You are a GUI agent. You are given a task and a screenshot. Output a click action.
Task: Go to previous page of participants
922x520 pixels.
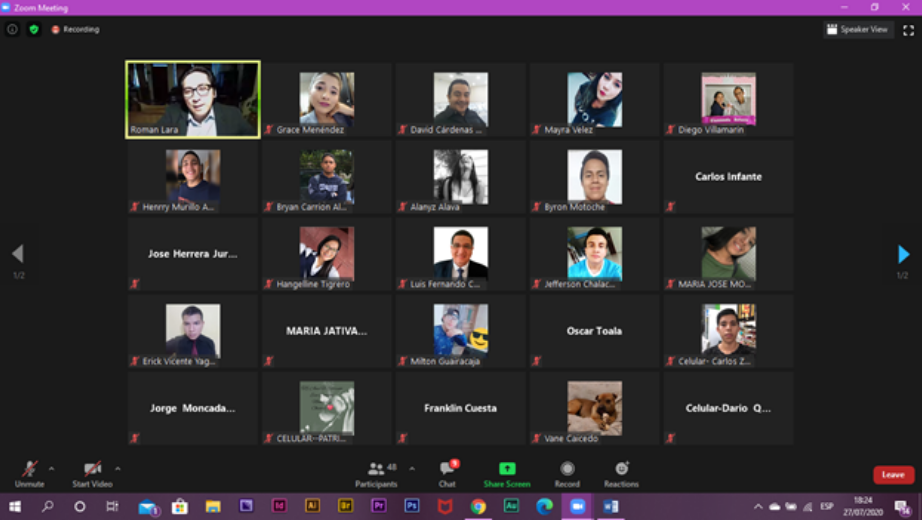click(x=18, y=254)
